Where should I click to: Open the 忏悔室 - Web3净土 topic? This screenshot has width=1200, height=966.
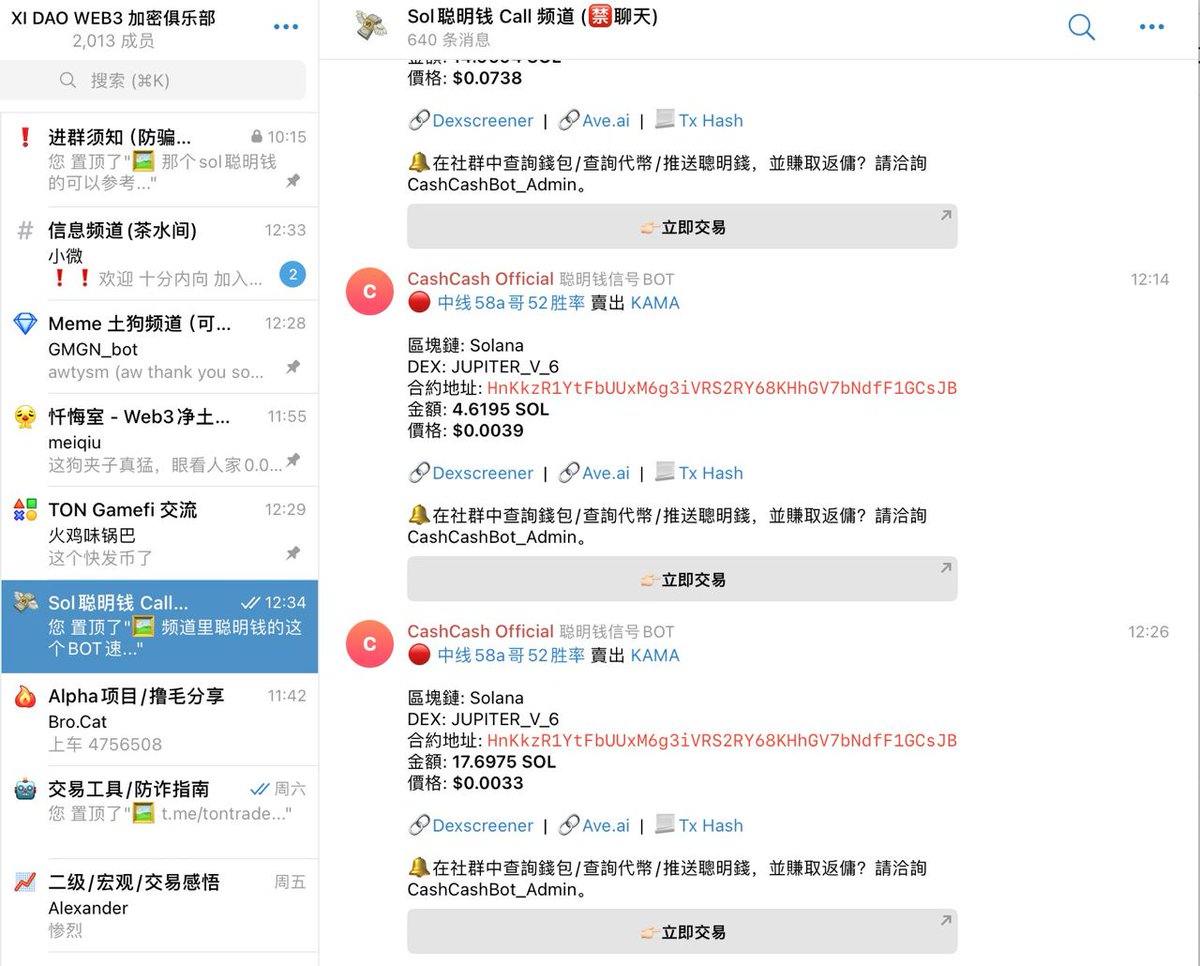pyautogui.click(x=159, y=439)
